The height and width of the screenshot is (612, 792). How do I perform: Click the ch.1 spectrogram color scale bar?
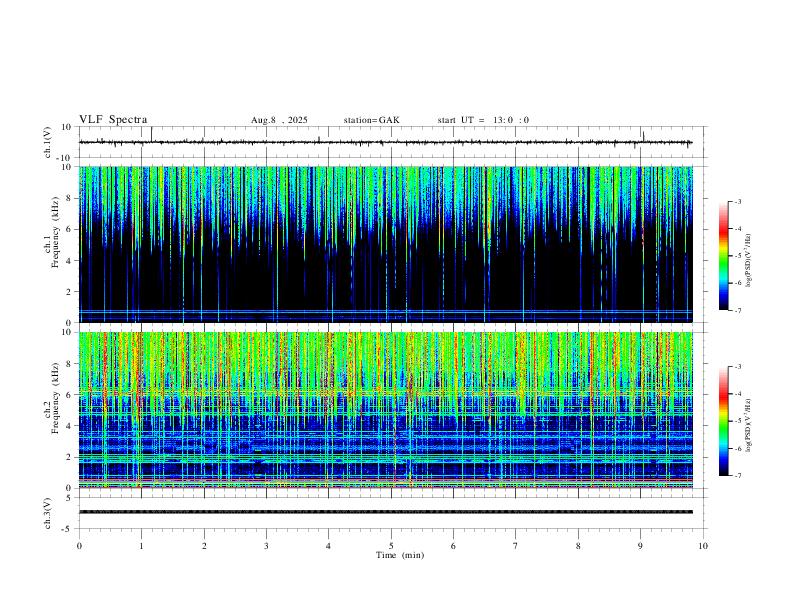[x=723, y=255]
